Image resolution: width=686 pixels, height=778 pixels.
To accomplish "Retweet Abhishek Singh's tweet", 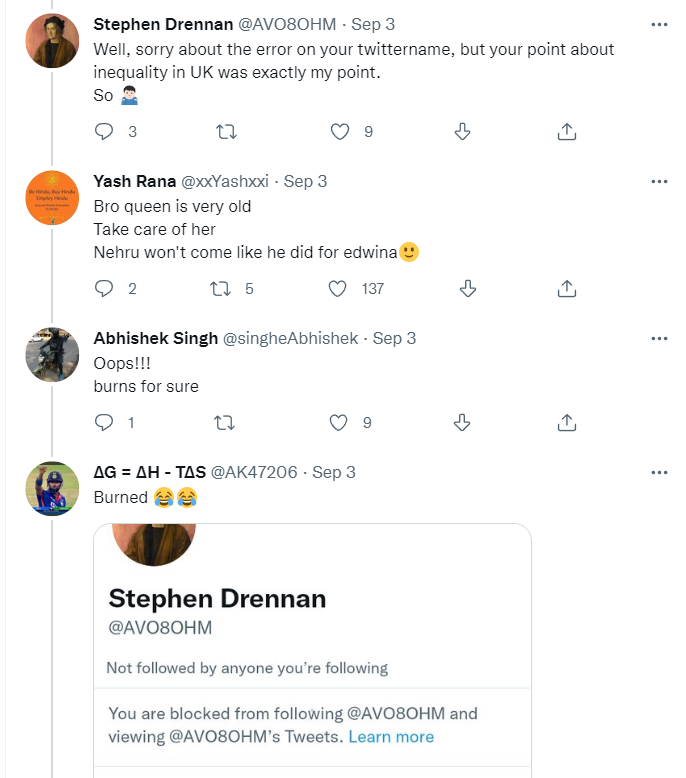I will click(x=224, y=422).
